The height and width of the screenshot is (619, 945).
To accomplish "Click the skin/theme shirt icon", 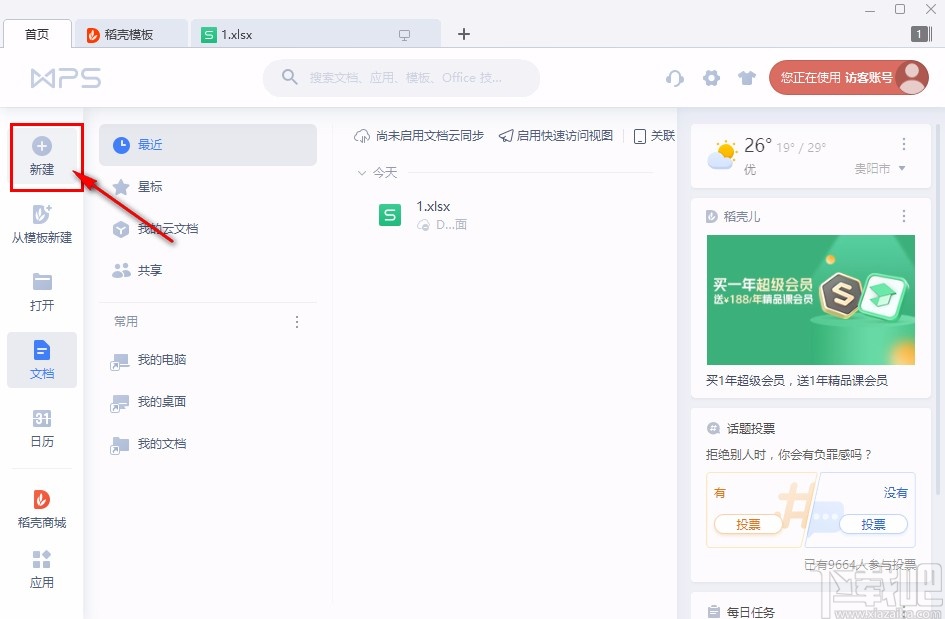I will click(x=747, y=77).
